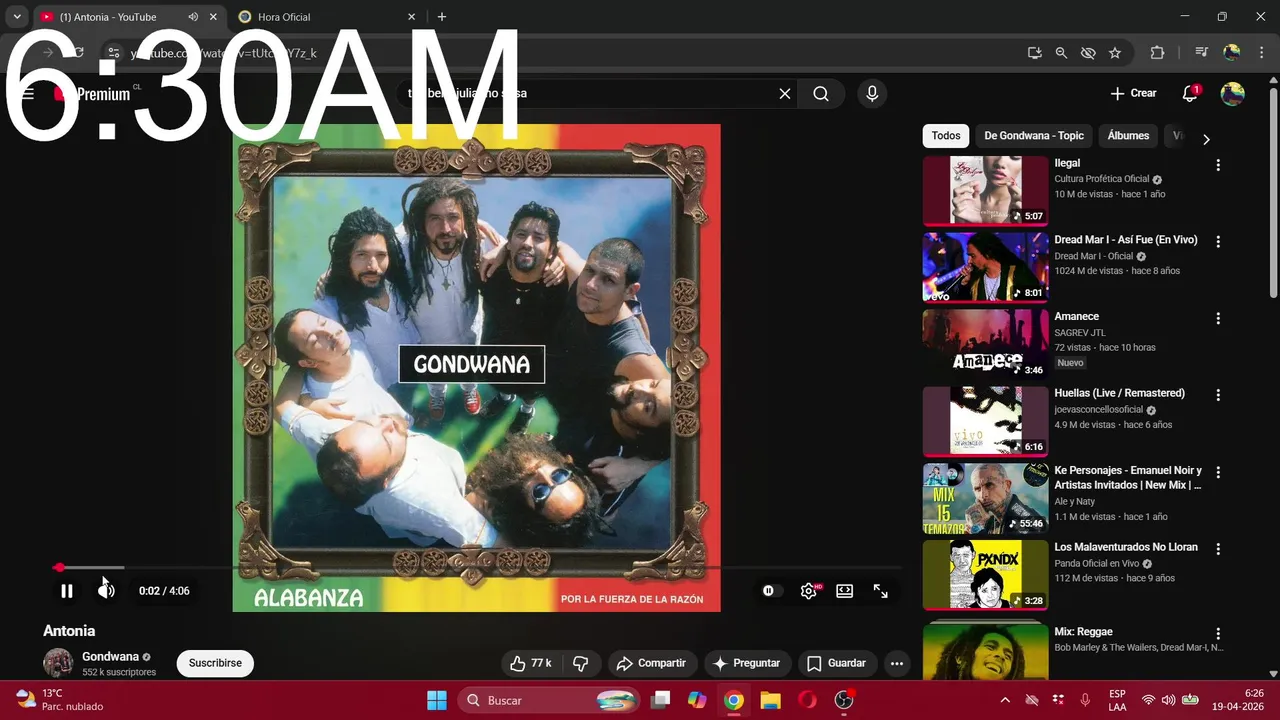Screen dimensions: 1280x720
Task: Select the Todos chip
Action: [x=946, y=136]
